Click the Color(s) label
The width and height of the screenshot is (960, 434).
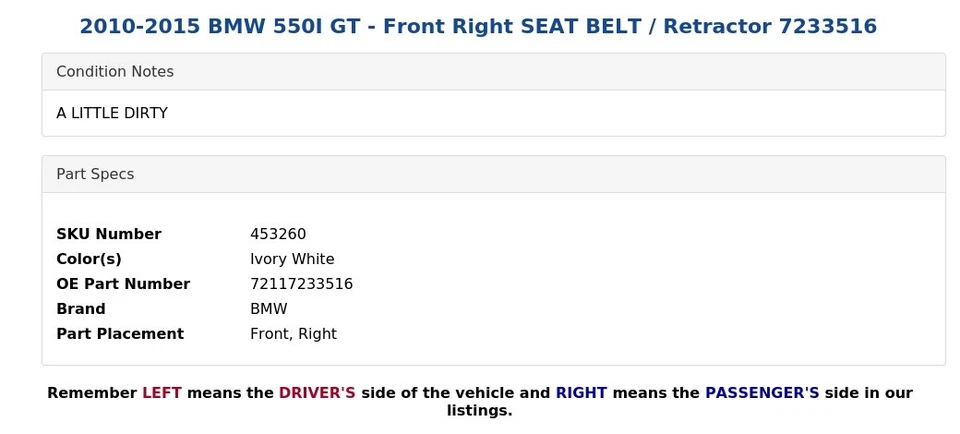coord(89,259)
